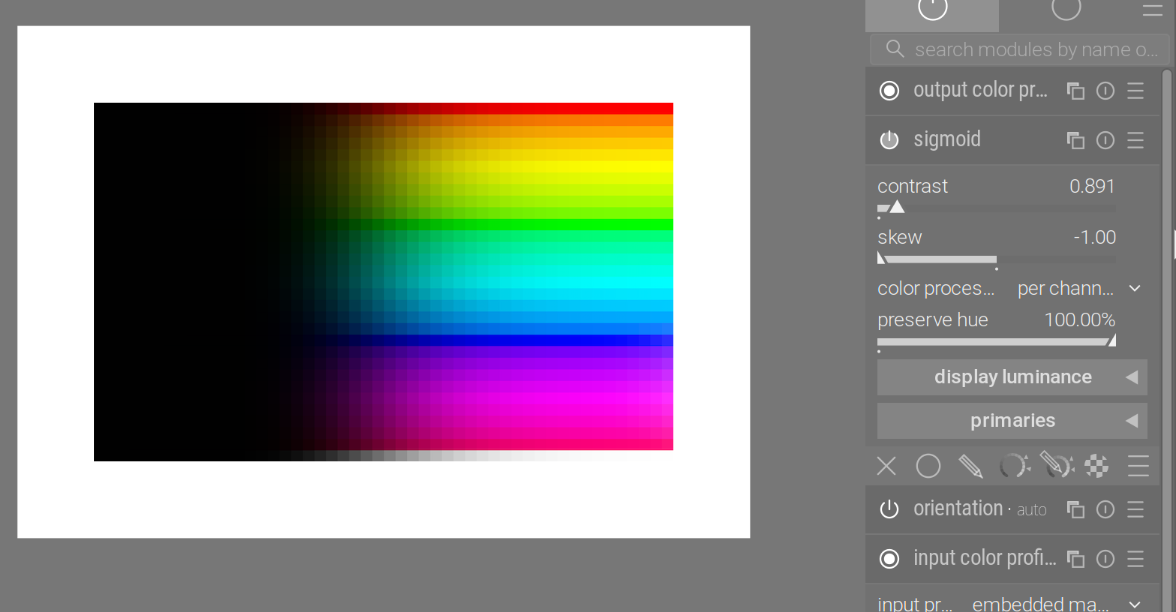Screen dimensions: 1176x612
Task: Click the contrast slider
Action: pyautogui.click(x=996, y=207)
